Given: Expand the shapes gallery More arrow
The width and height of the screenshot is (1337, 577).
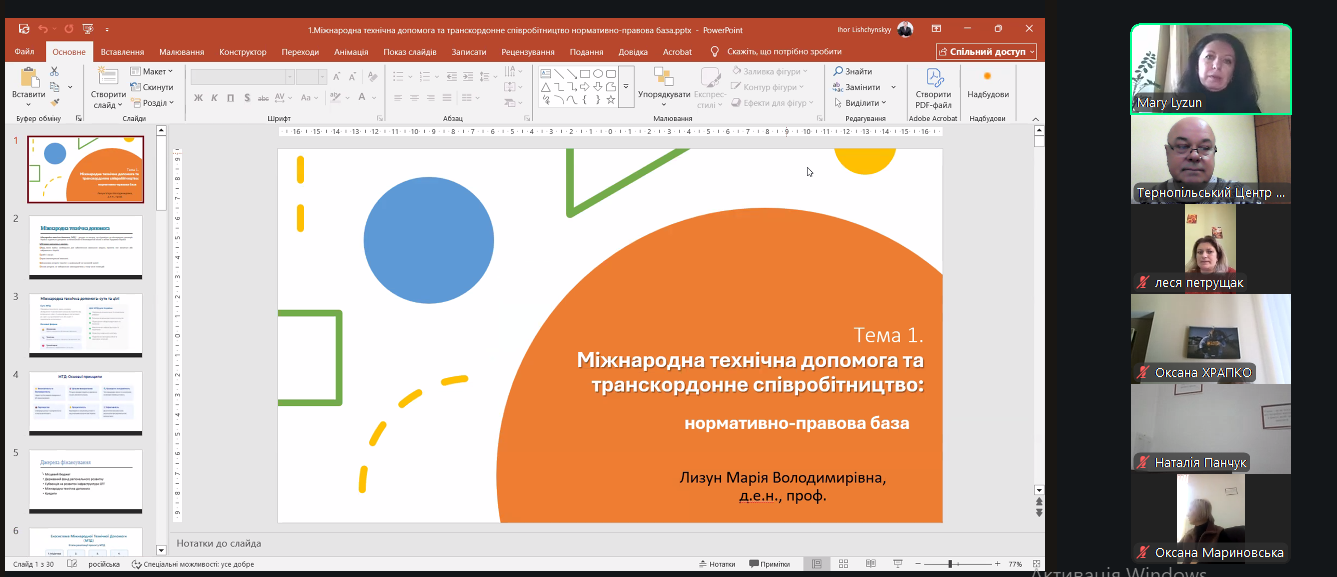Looking at the screenshot, I should 626,87.
